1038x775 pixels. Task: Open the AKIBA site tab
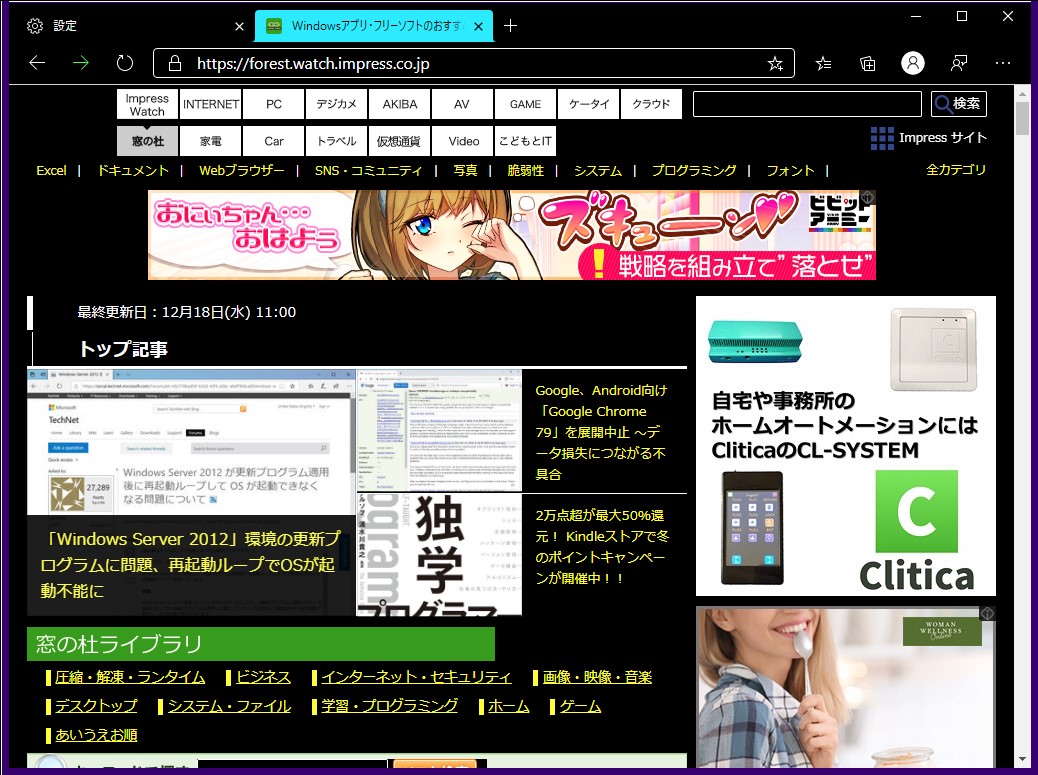click(x=399, y=105)
